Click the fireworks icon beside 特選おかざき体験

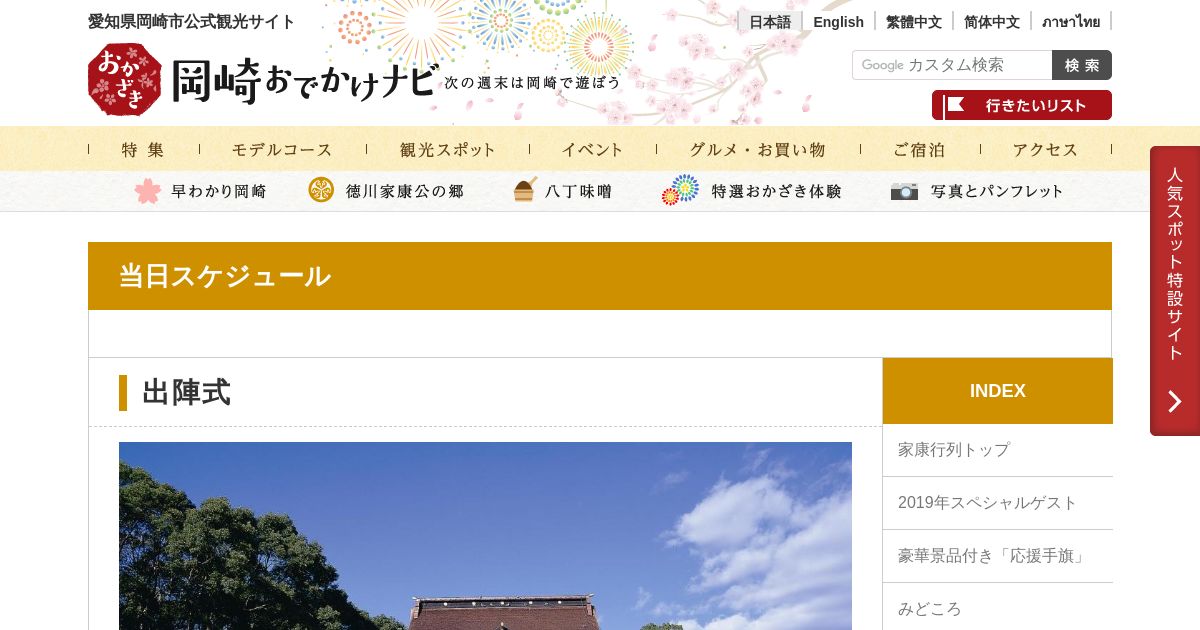click(680, 190)
